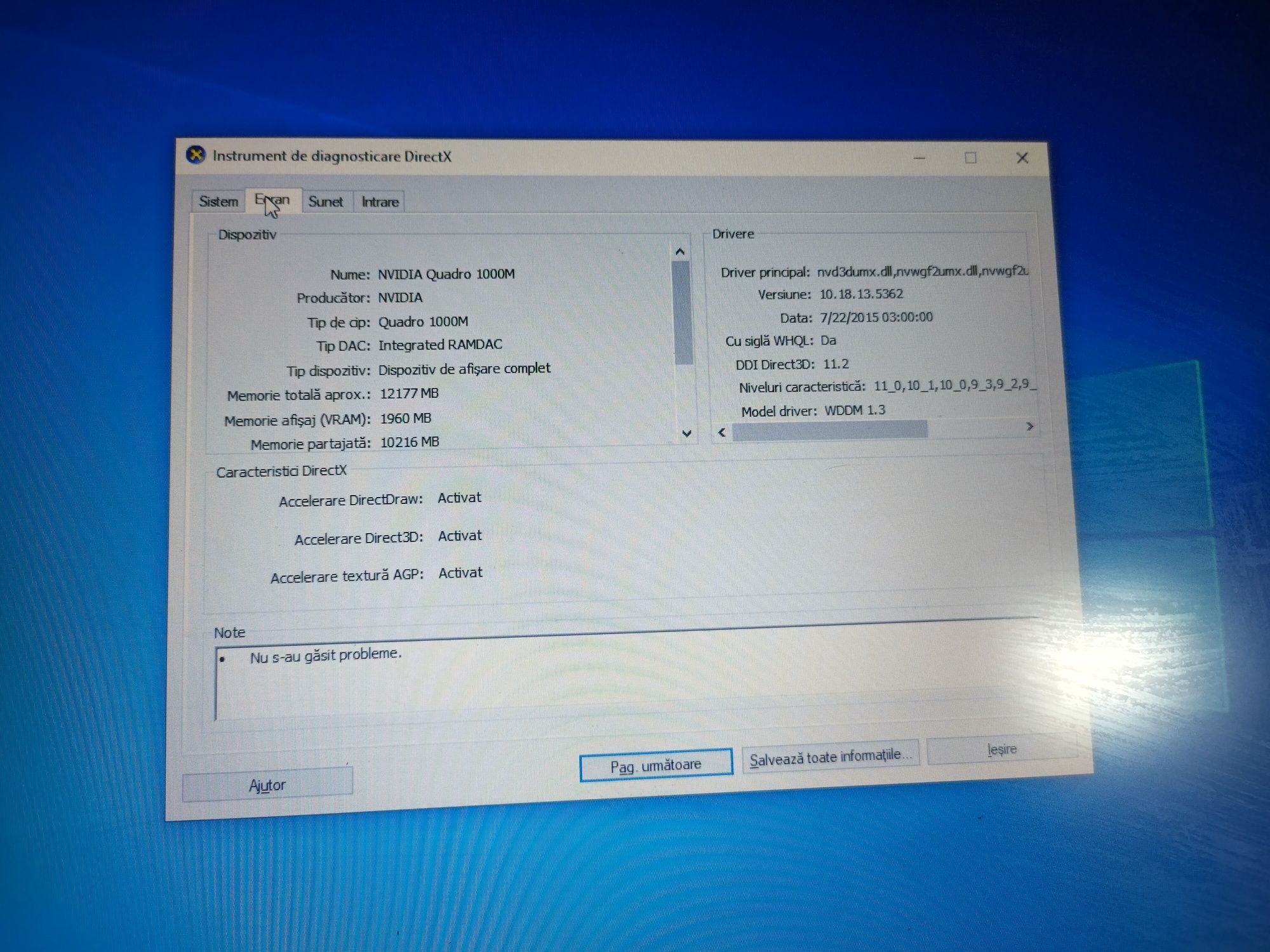The width and height of the screenshot is (1270, 952).
Task: Minimize the DirectX diagnostic window
Action: tap(919, 157)
